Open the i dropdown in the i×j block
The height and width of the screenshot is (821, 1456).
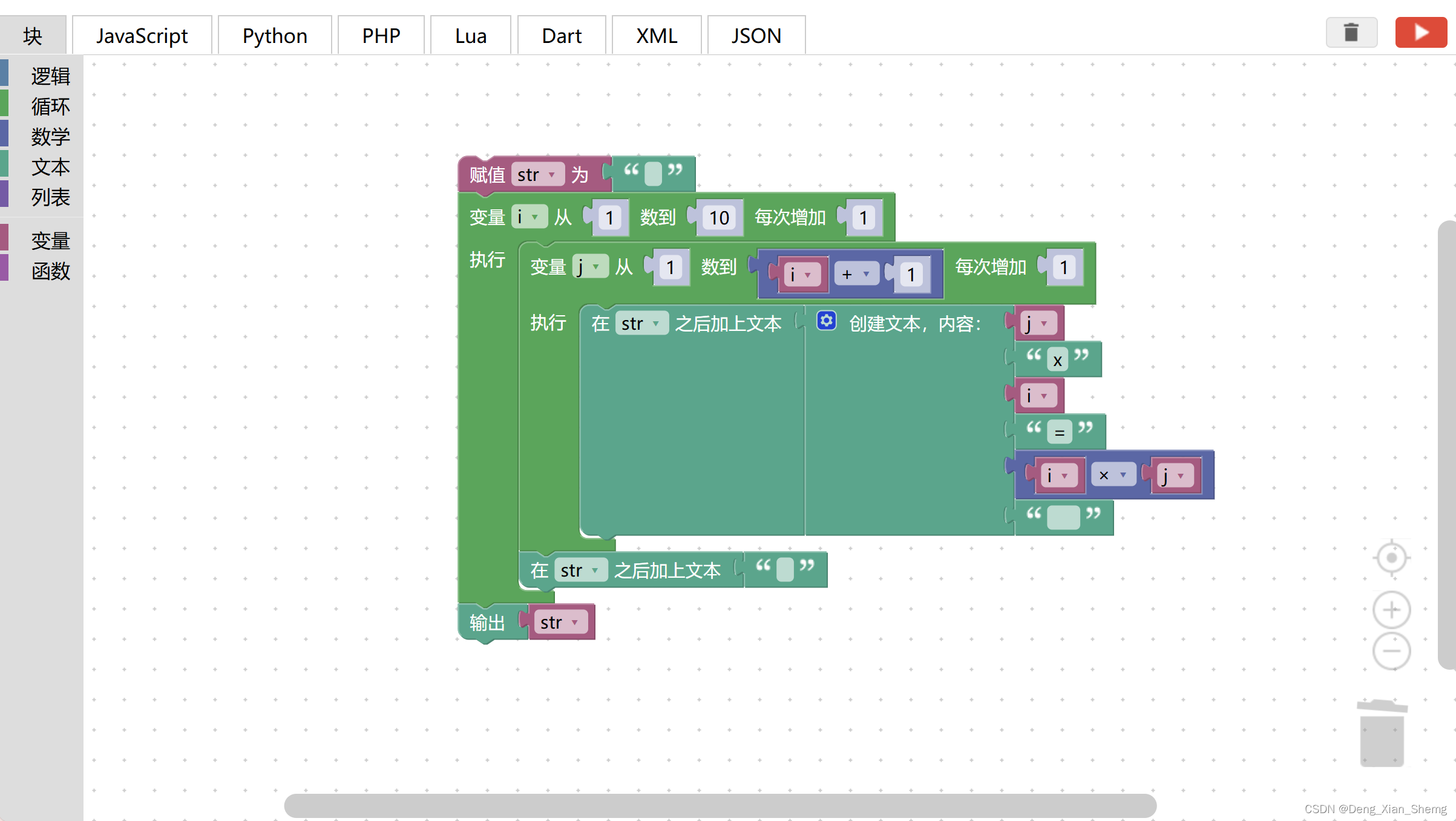pos(1058,475)
